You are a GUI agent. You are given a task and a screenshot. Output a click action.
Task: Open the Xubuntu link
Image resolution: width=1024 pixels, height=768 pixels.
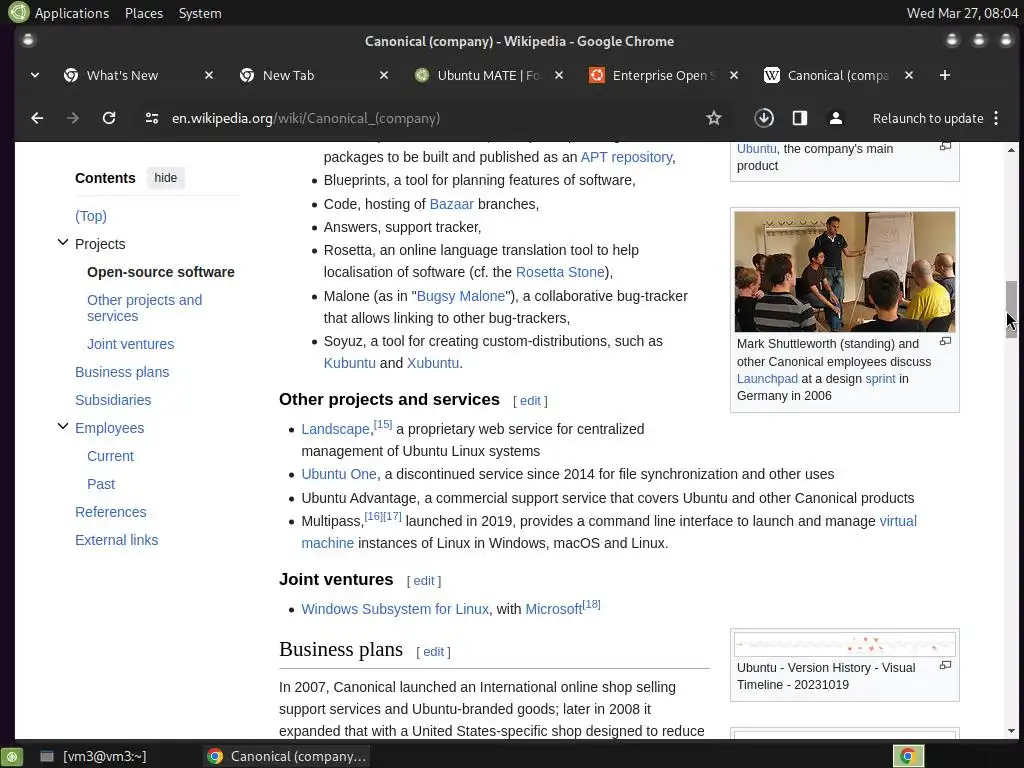[x=433, y=363]
